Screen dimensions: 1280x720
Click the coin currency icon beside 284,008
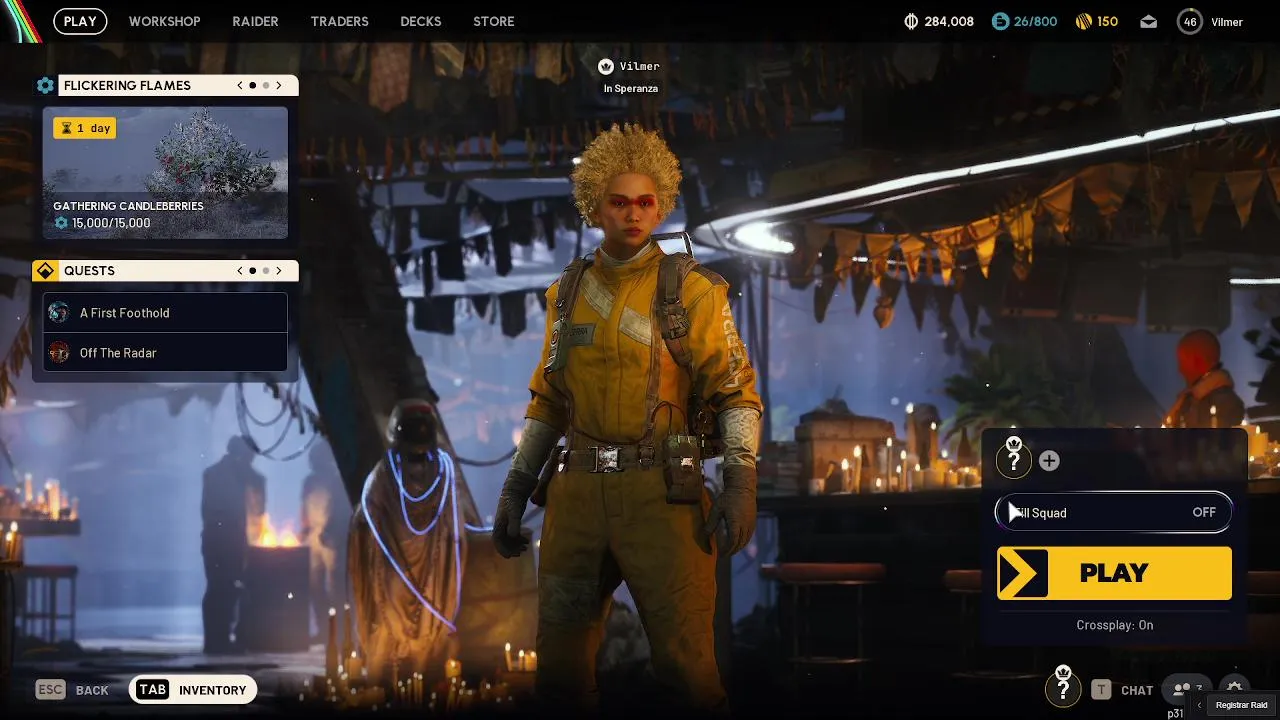(x=911, y=21)
